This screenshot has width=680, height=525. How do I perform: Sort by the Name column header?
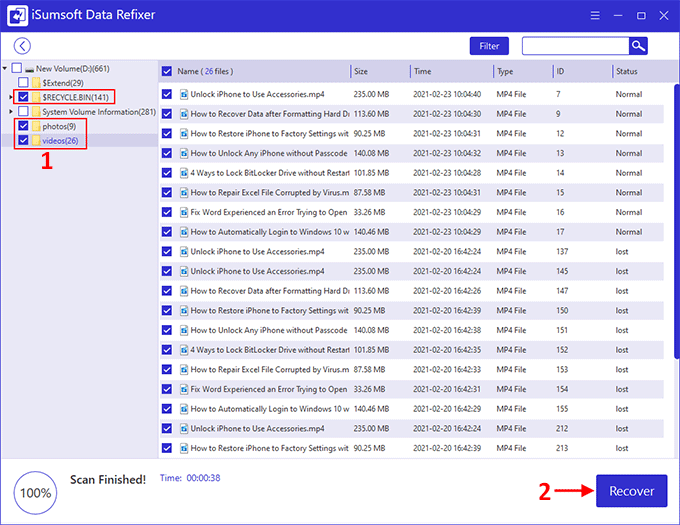(x=205, y=71)
